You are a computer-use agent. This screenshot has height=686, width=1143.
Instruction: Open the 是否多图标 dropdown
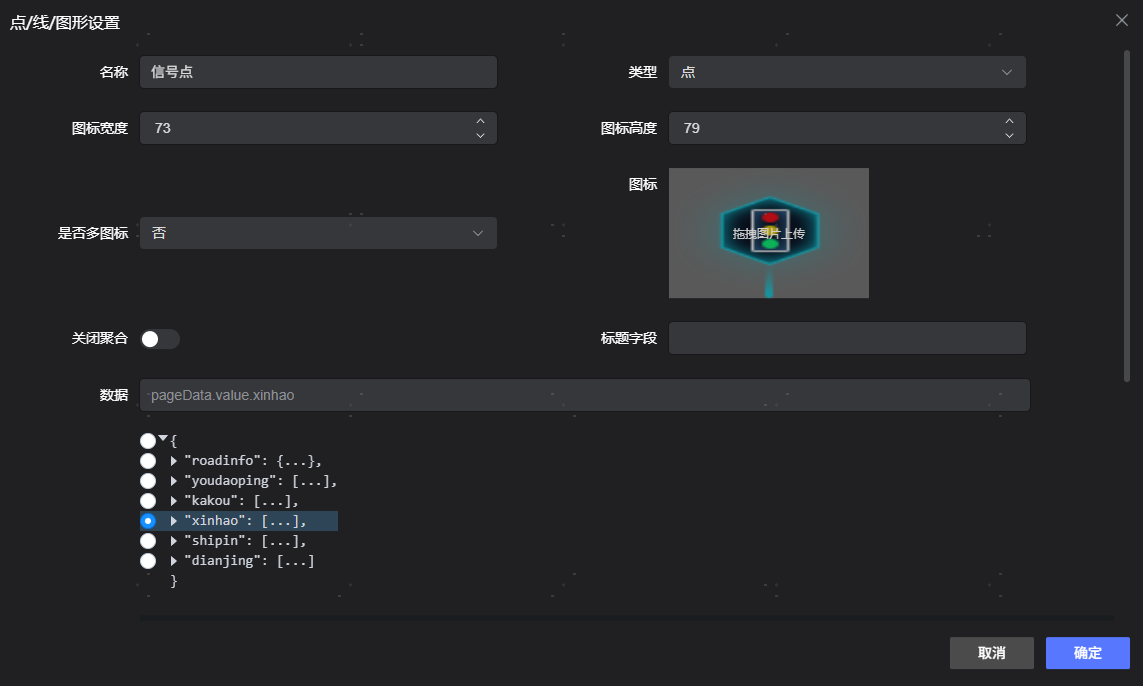tap(318, 233)
